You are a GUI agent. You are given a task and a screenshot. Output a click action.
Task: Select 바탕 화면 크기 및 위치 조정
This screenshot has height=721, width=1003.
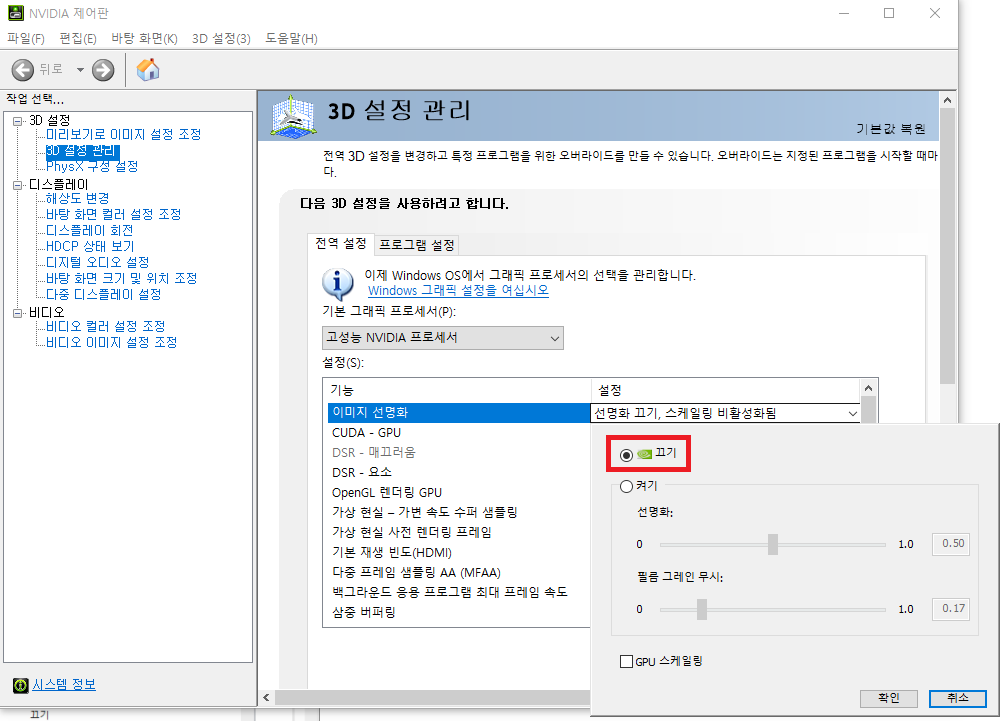coord(122,278)
